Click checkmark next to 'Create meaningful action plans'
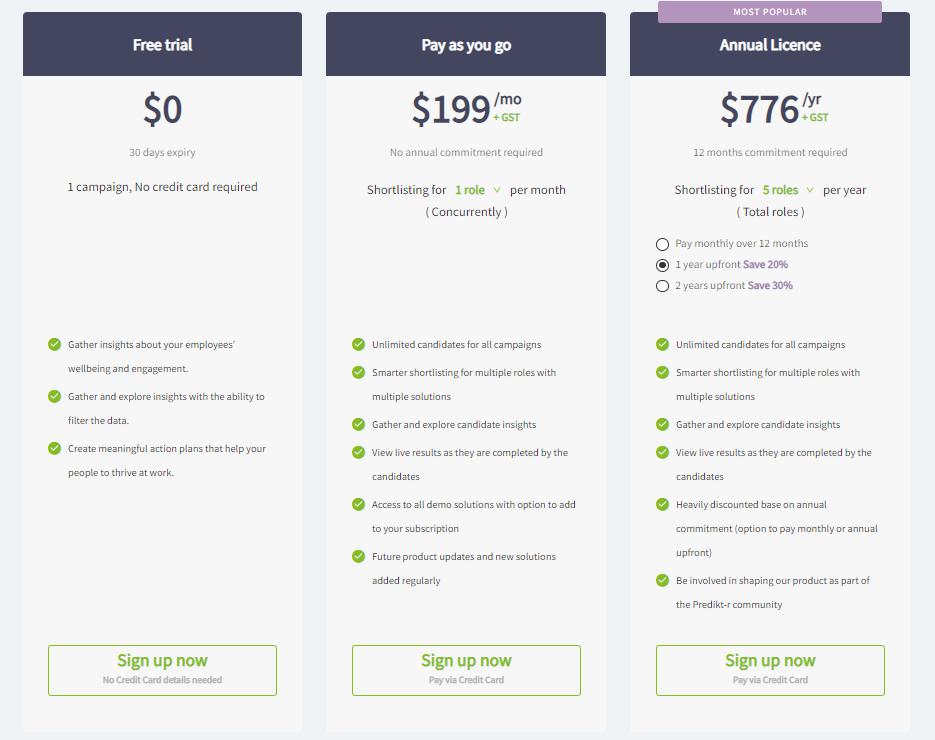Viewport: 935px width, 740px height. 55,449
